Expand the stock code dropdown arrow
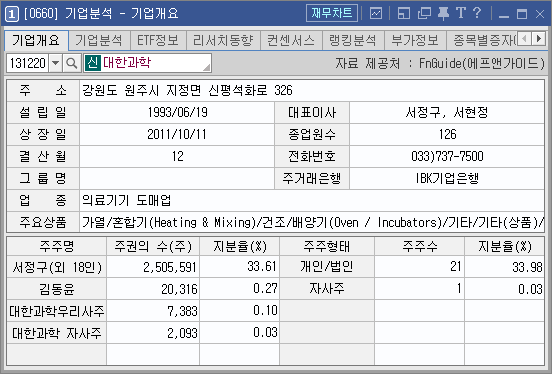Viewport: 552px width, 374px height. point(56,63)
